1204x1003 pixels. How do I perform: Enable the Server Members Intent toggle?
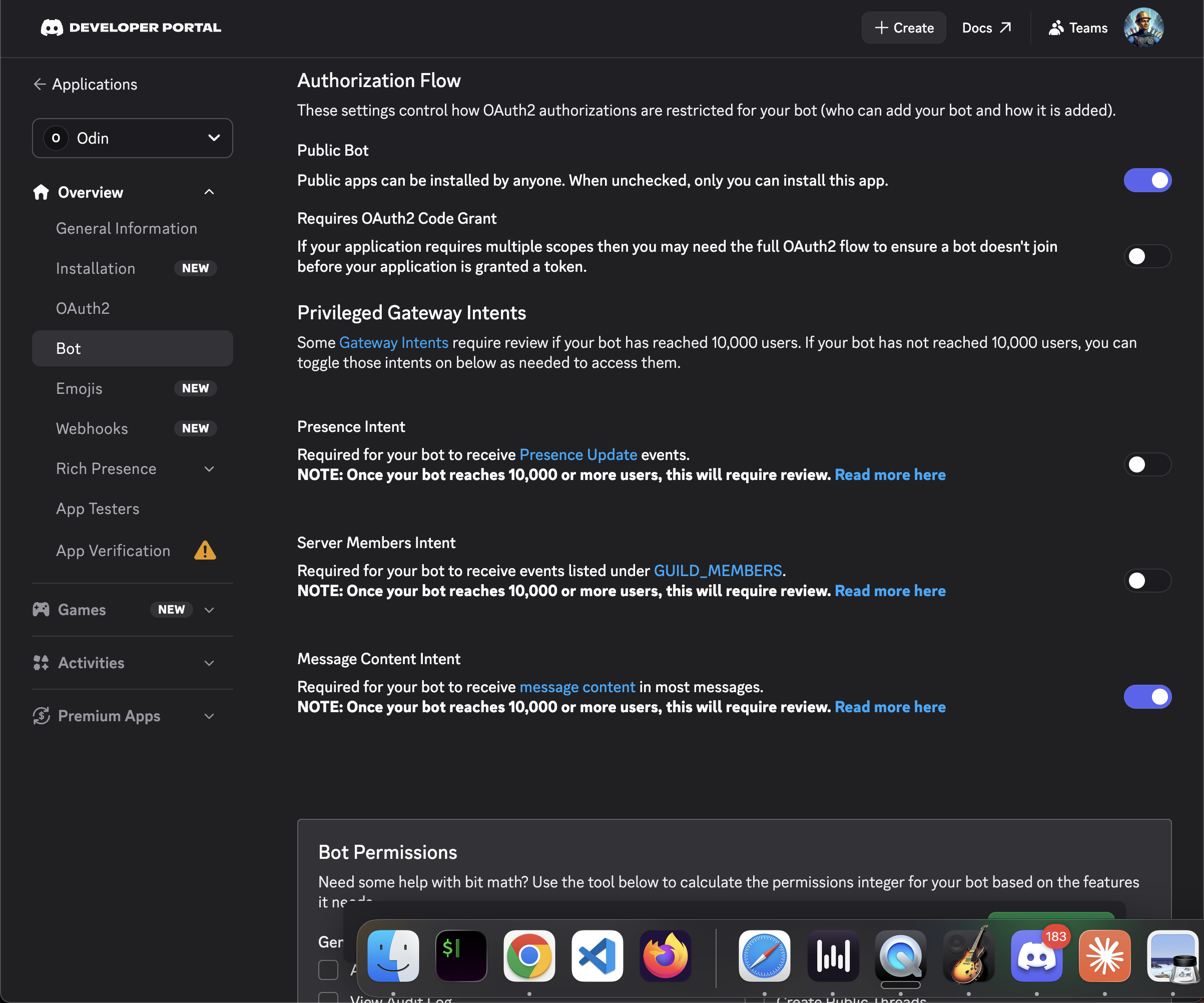pos(1147,581)
